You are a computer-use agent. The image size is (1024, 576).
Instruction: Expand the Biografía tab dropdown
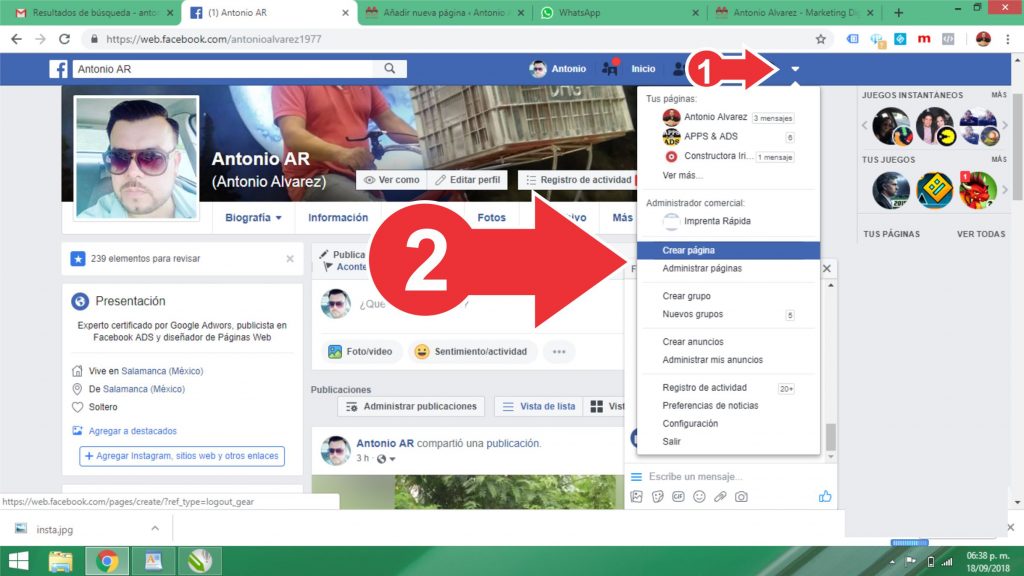tap(253, 217)
